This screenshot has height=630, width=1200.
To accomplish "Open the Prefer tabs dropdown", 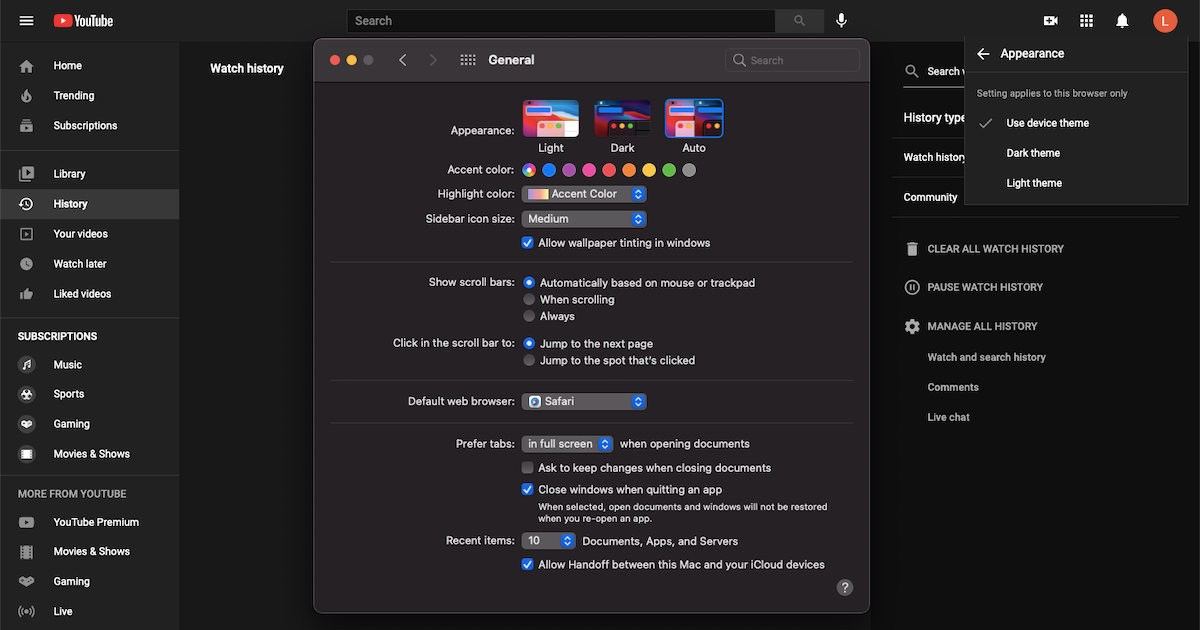I will point(567,443).
